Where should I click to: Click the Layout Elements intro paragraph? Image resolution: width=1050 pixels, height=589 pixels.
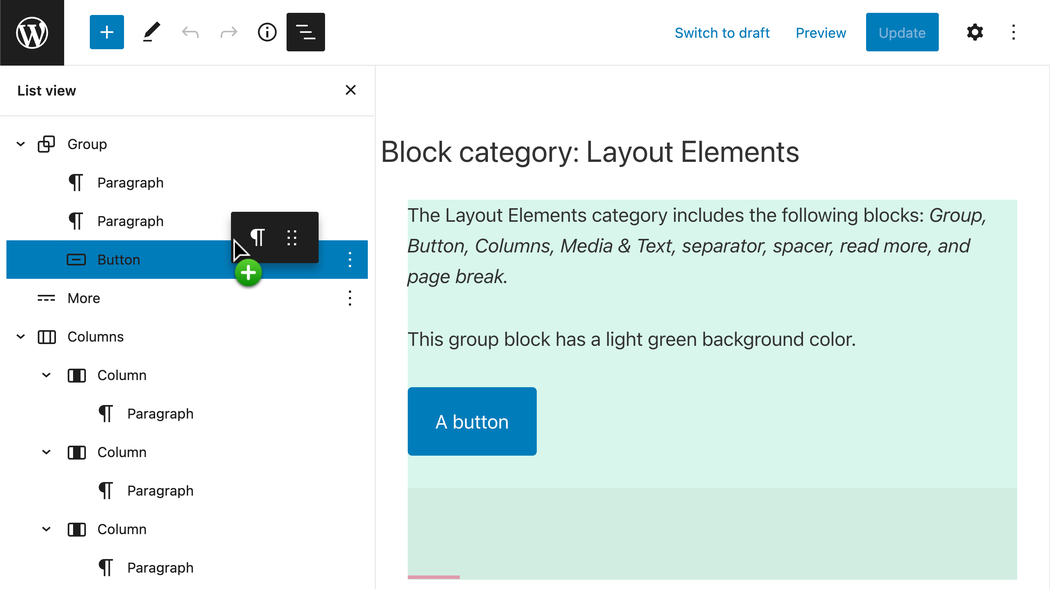(x=696, y=246)
